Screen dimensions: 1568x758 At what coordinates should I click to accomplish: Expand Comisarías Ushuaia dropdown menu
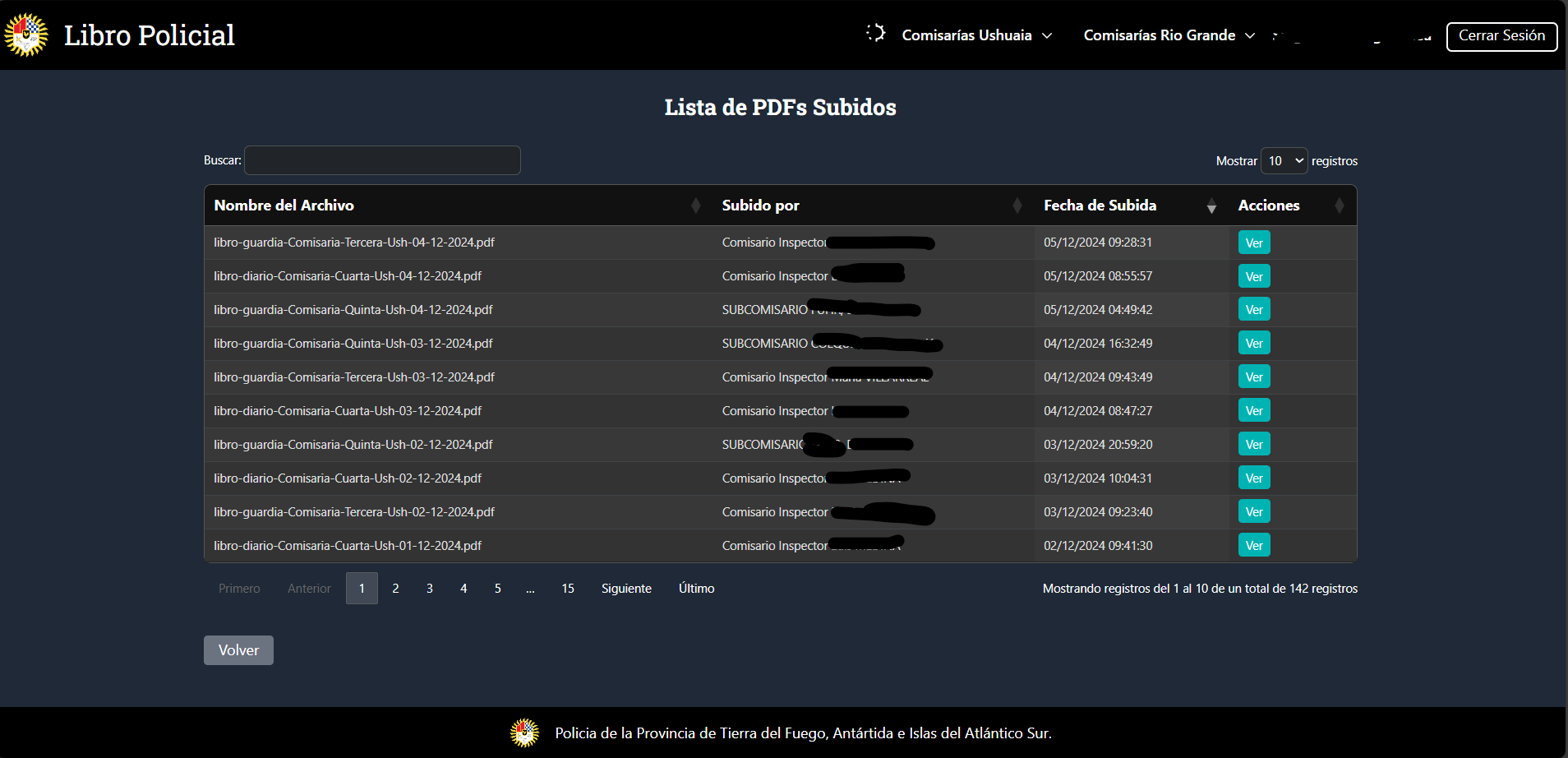[x=976, y=35]
